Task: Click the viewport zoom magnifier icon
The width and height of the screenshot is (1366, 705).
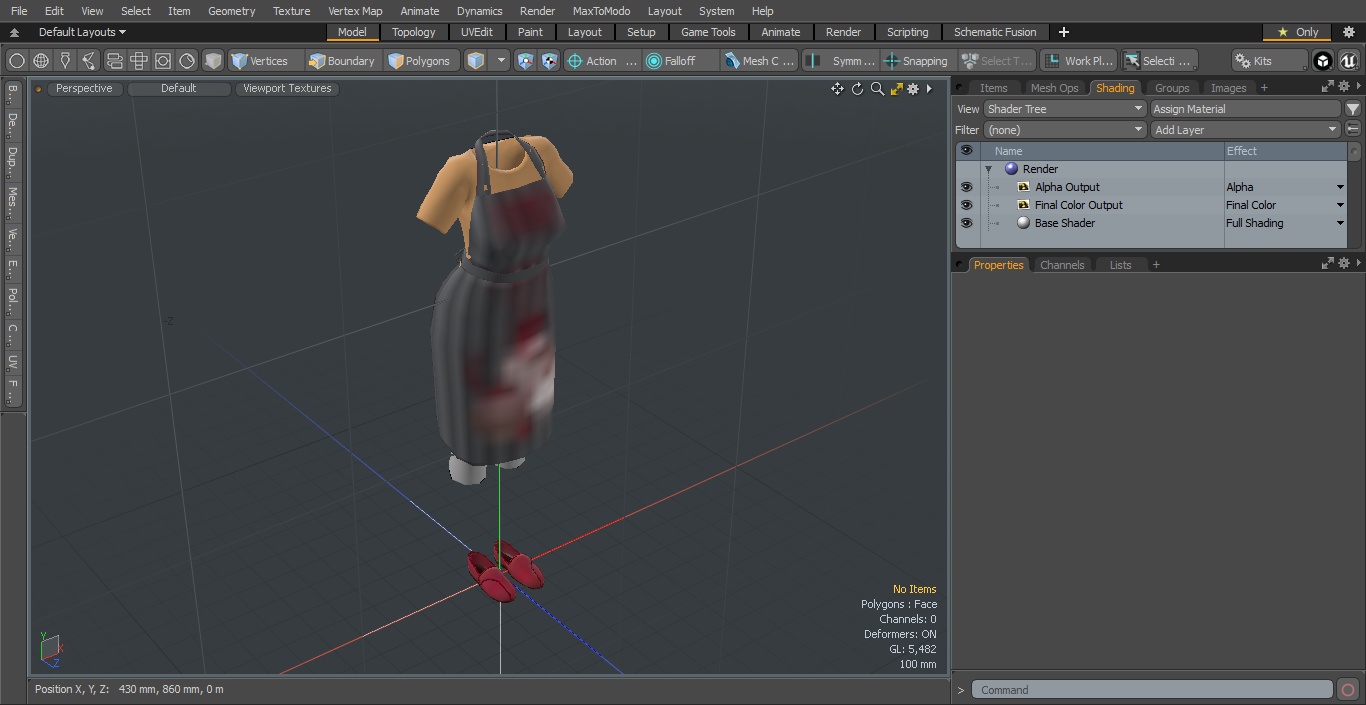Action: click(877, 89)
